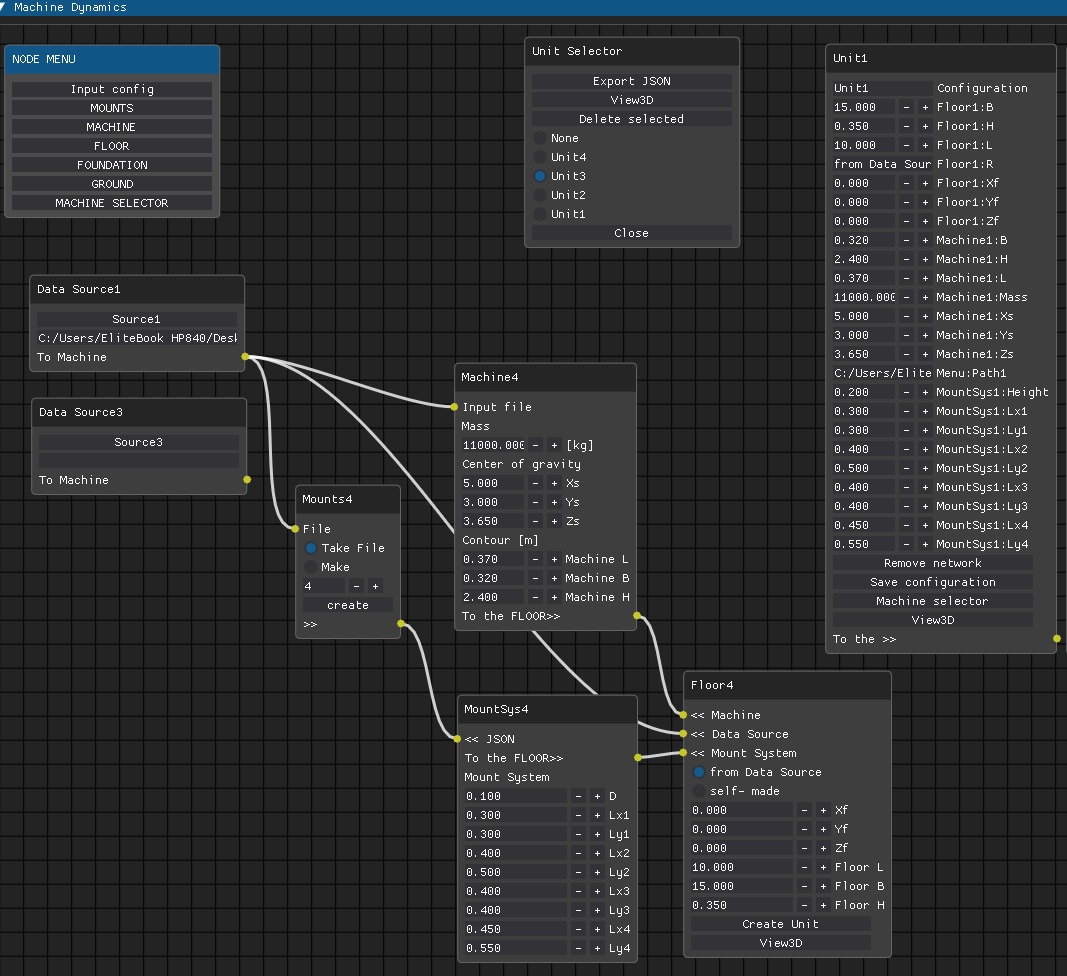Screen dimensions: 1067x976
Task: Edit Machine1:Mass field in Unit1
Action: point(864,297)
